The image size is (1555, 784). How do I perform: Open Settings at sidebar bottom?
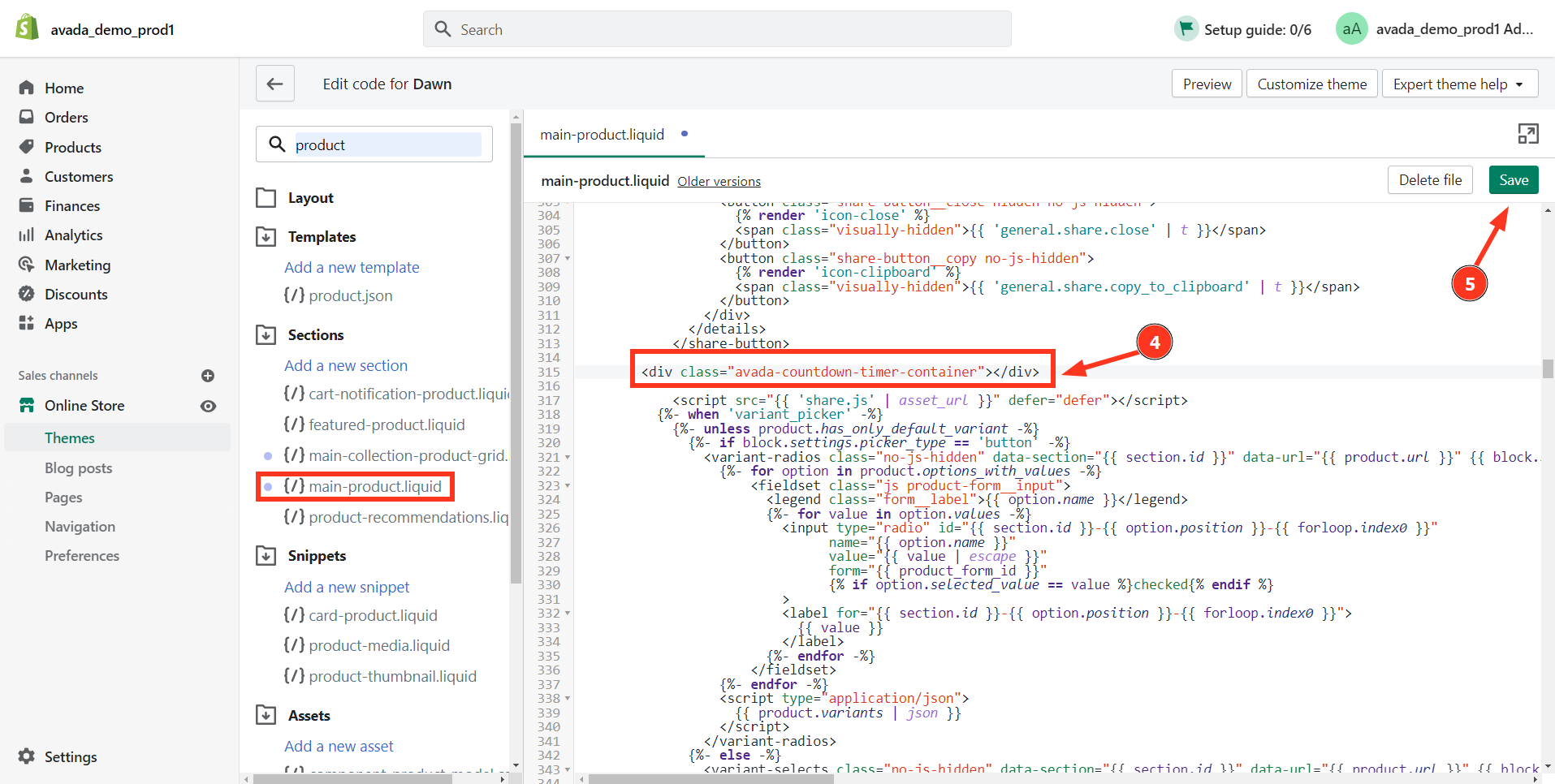point(70,756)
